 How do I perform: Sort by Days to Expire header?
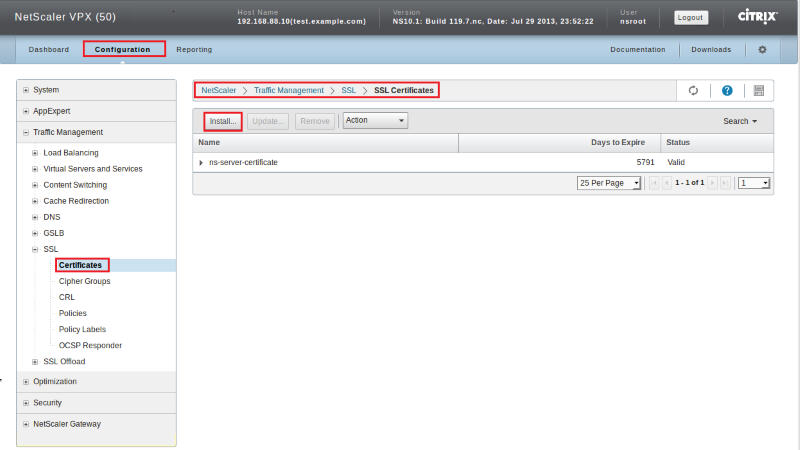(560, 142)
